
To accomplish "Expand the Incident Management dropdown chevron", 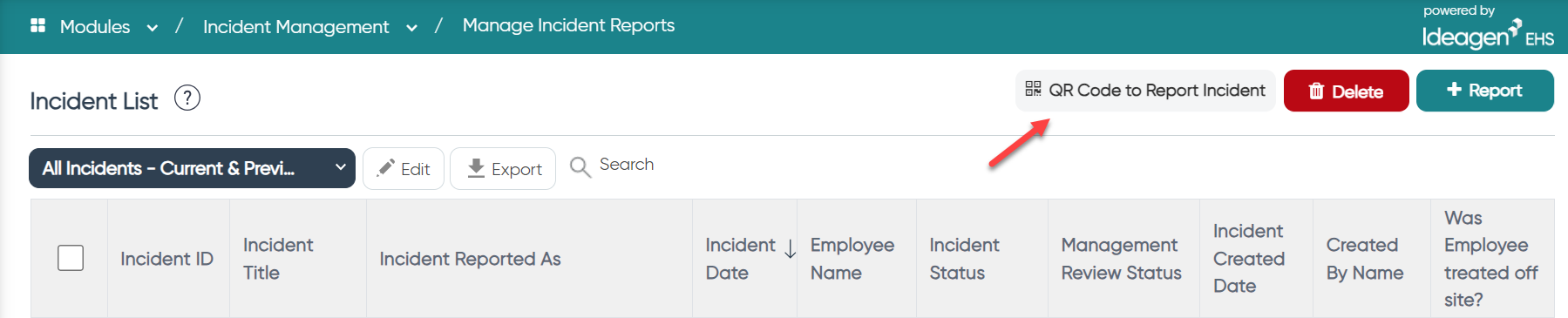I will (x=411, y=28).
